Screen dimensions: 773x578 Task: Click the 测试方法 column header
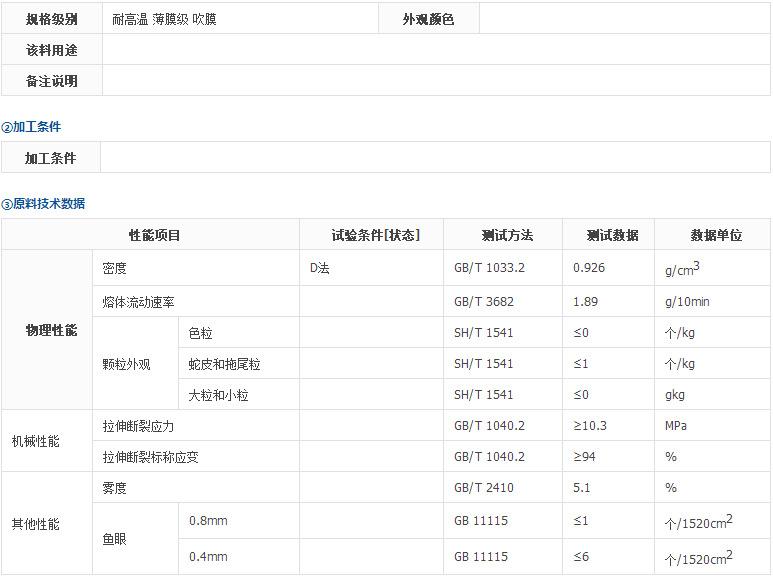coord(507,236)
